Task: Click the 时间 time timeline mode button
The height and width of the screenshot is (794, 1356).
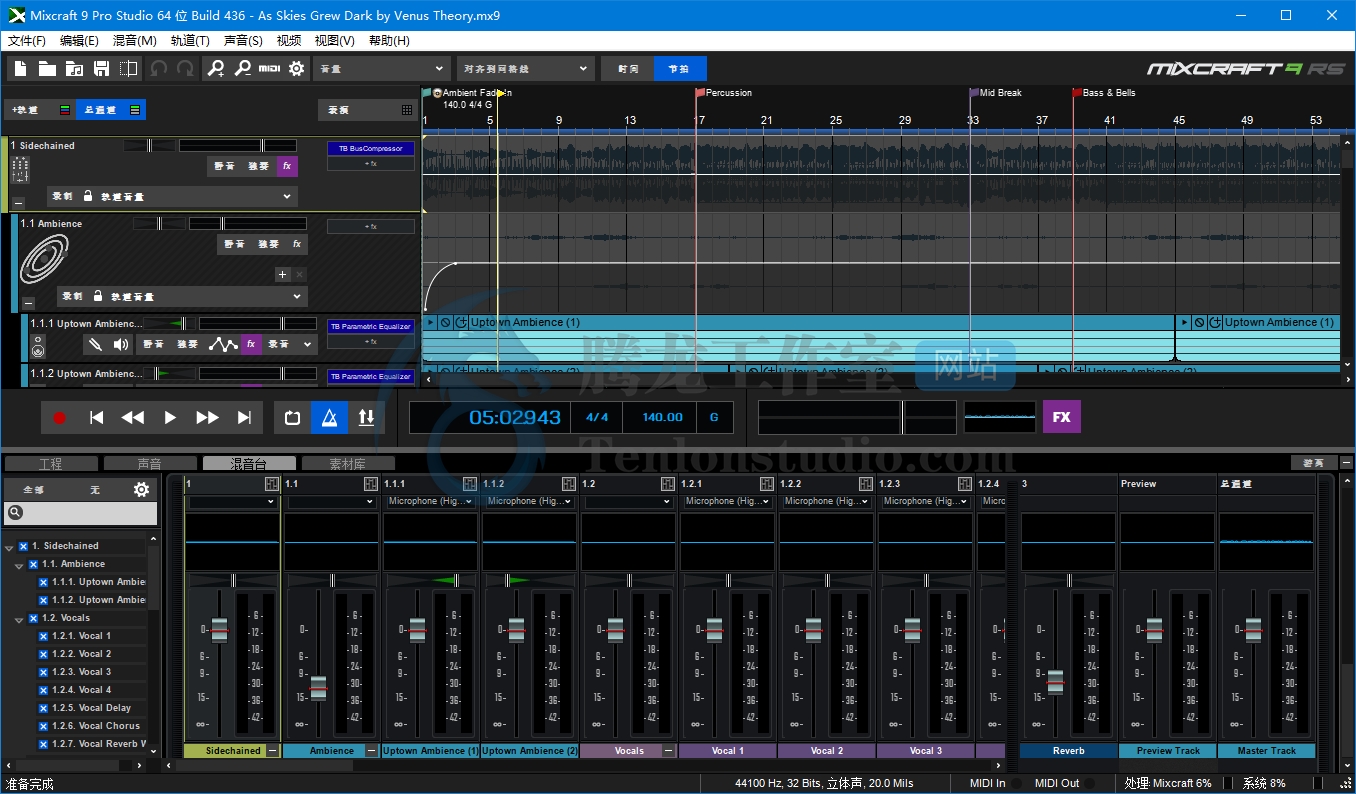Action: (627, 68)
